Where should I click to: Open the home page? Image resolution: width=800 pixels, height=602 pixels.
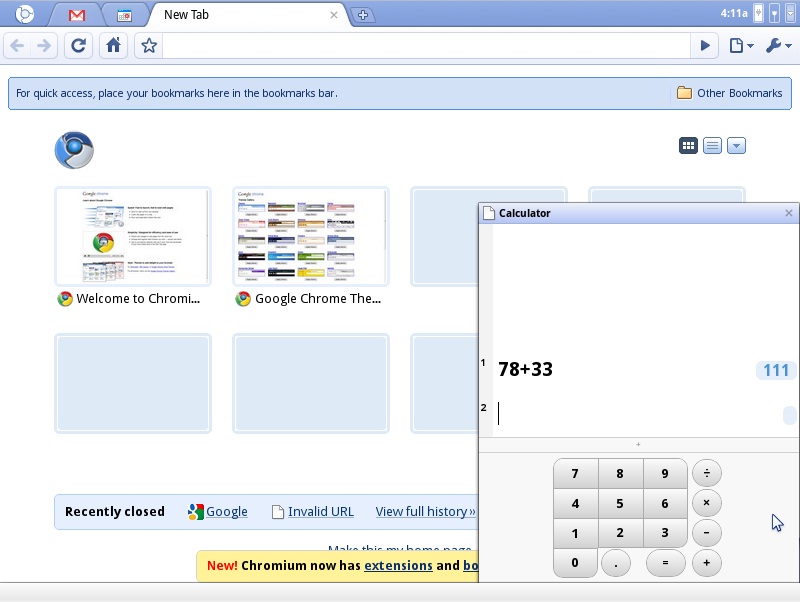[113, 46]
